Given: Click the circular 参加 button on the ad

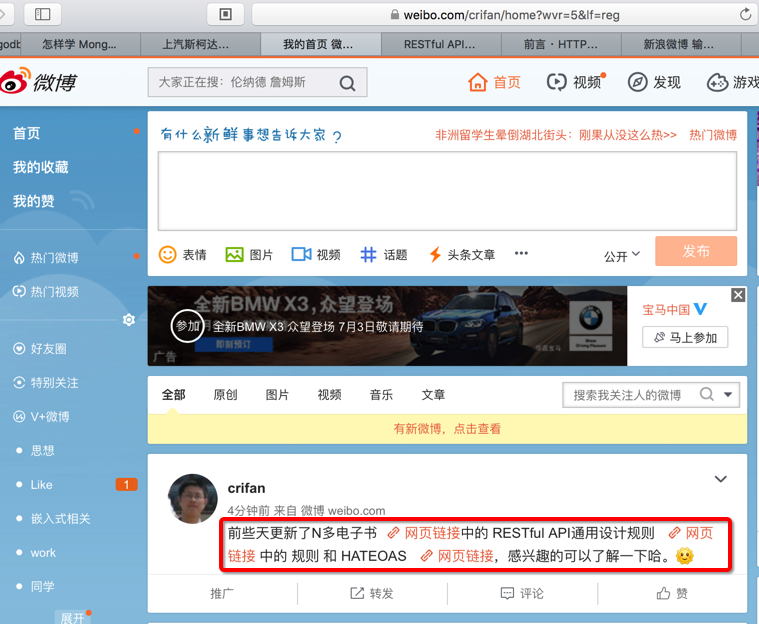Looking at the screenshot, I should click(187, 326).
